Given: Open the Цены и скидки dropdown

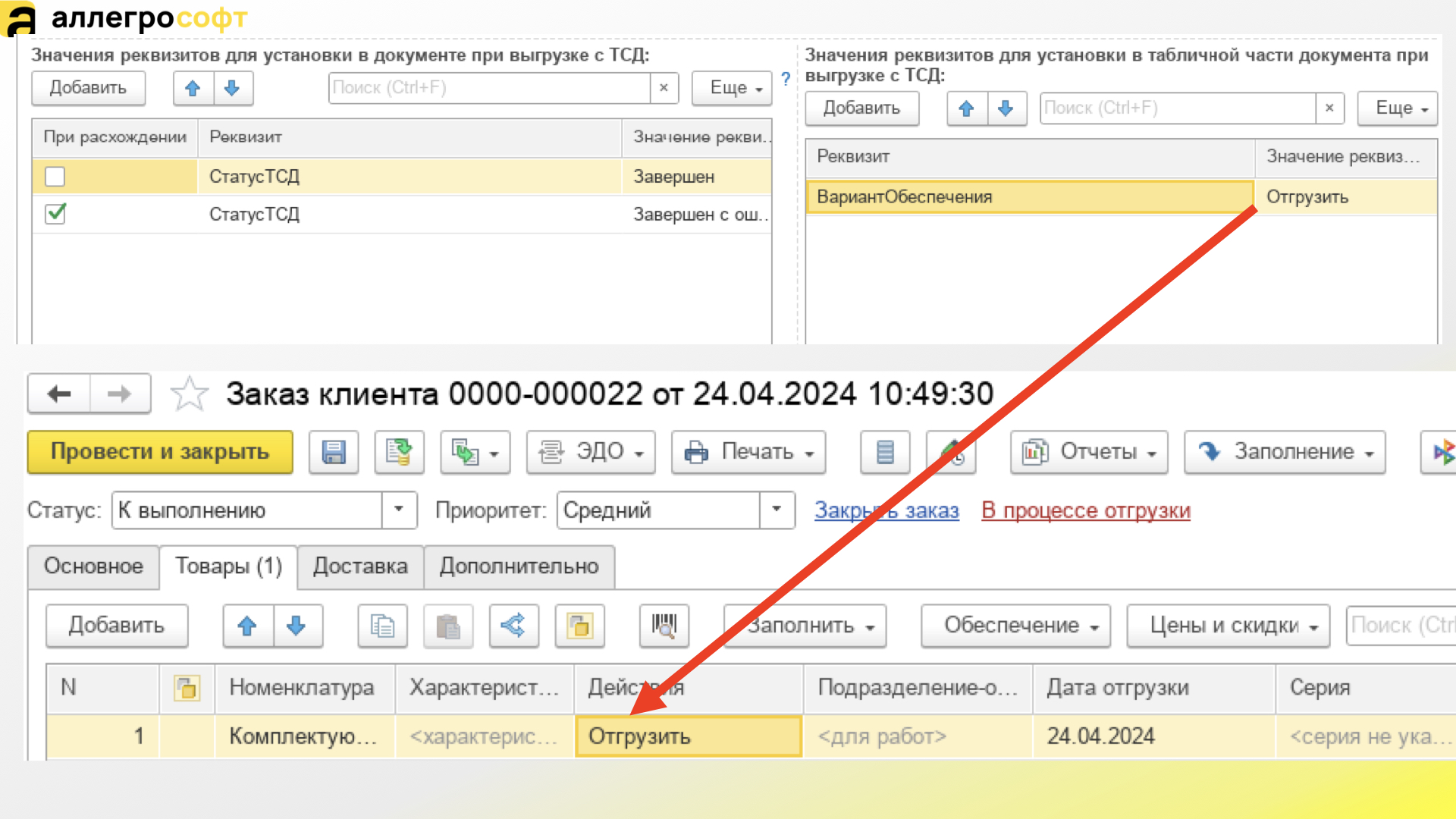Looking at the screenshot, I should 1228,626.
